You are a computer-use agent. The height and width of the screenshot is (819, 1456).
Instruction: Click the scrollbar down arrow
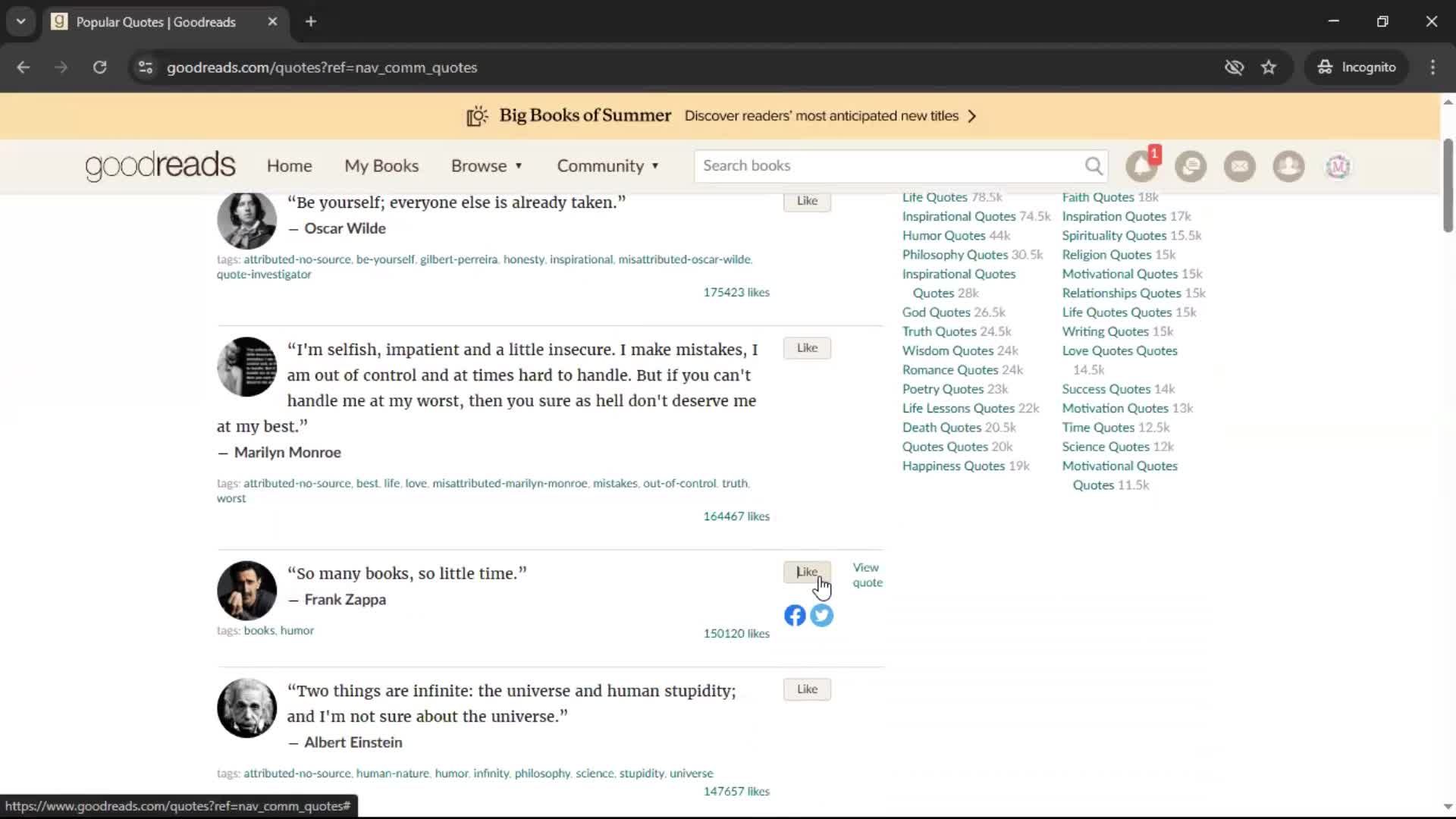click(x=1448, y=807)
